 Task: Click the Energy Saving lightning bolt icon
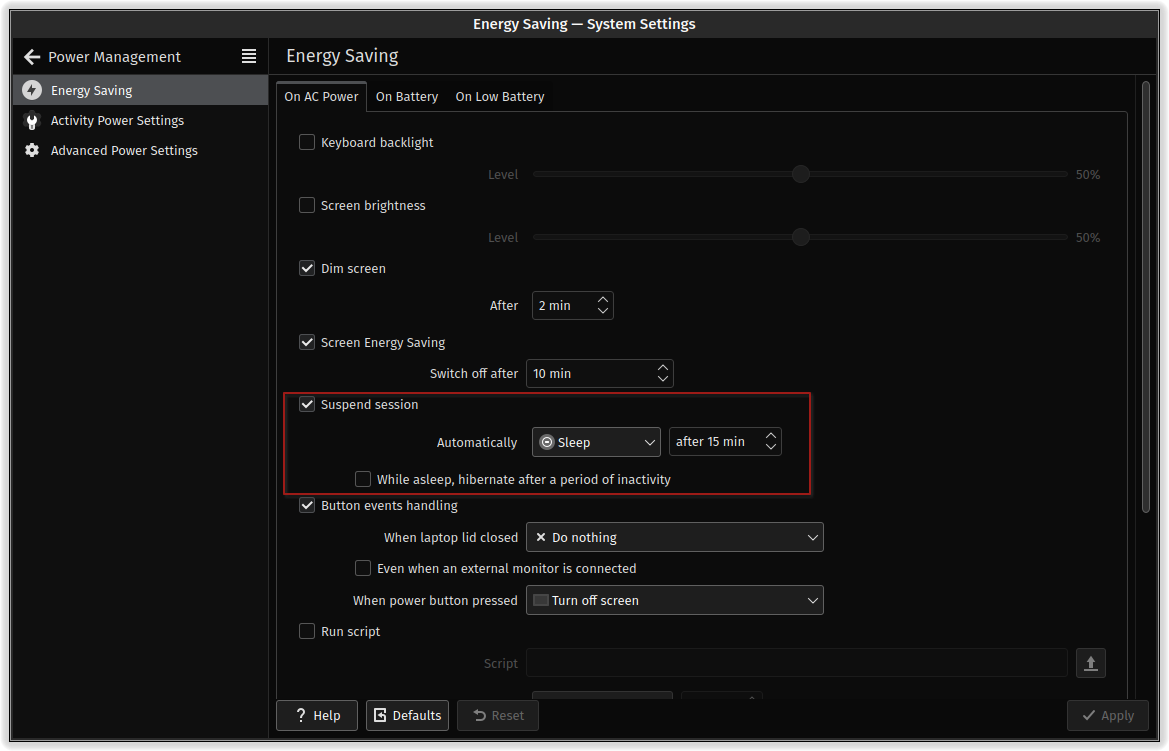[31, 90]
